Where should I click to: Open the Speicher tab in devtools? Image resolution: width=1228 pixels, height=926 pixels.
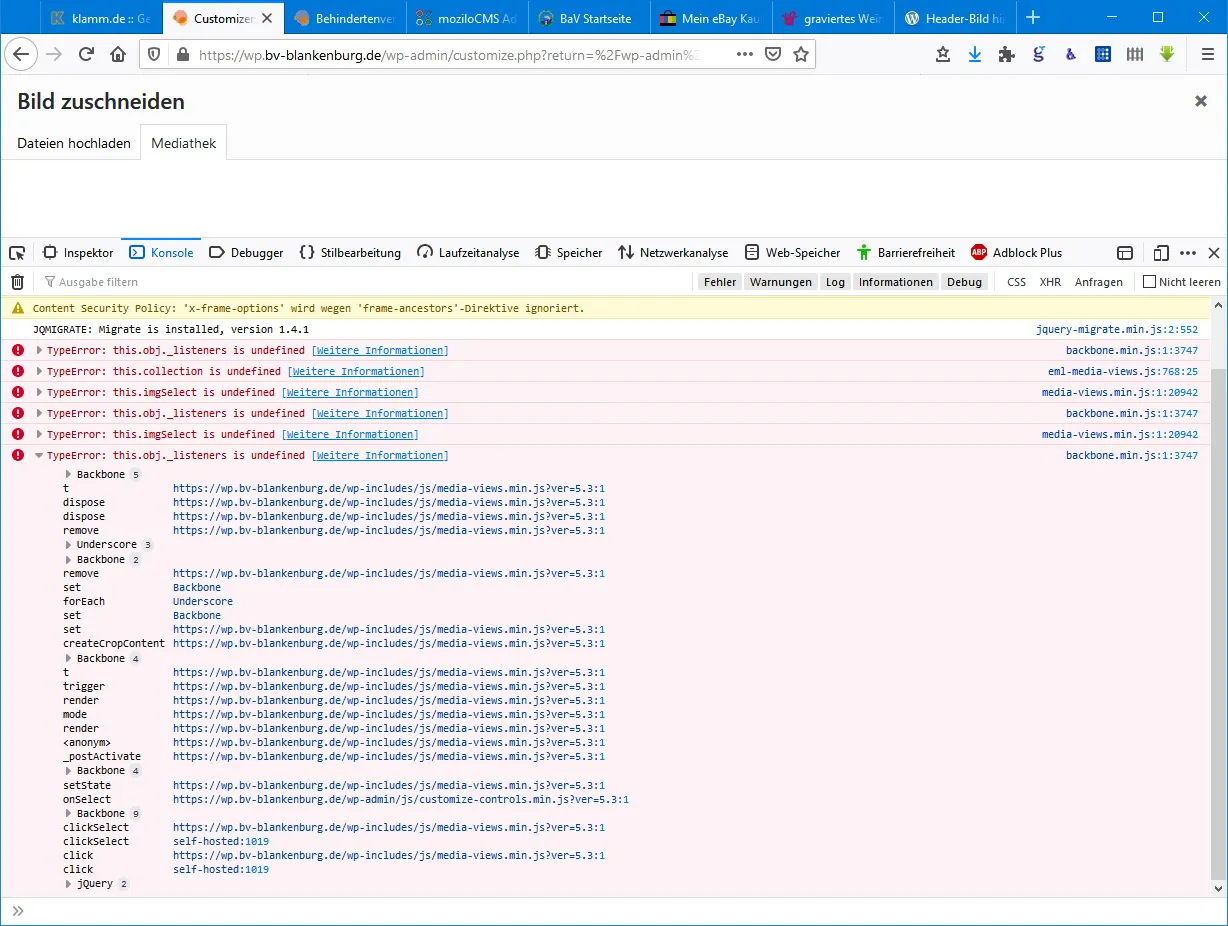pyautogui.click(x=569, y=253)
